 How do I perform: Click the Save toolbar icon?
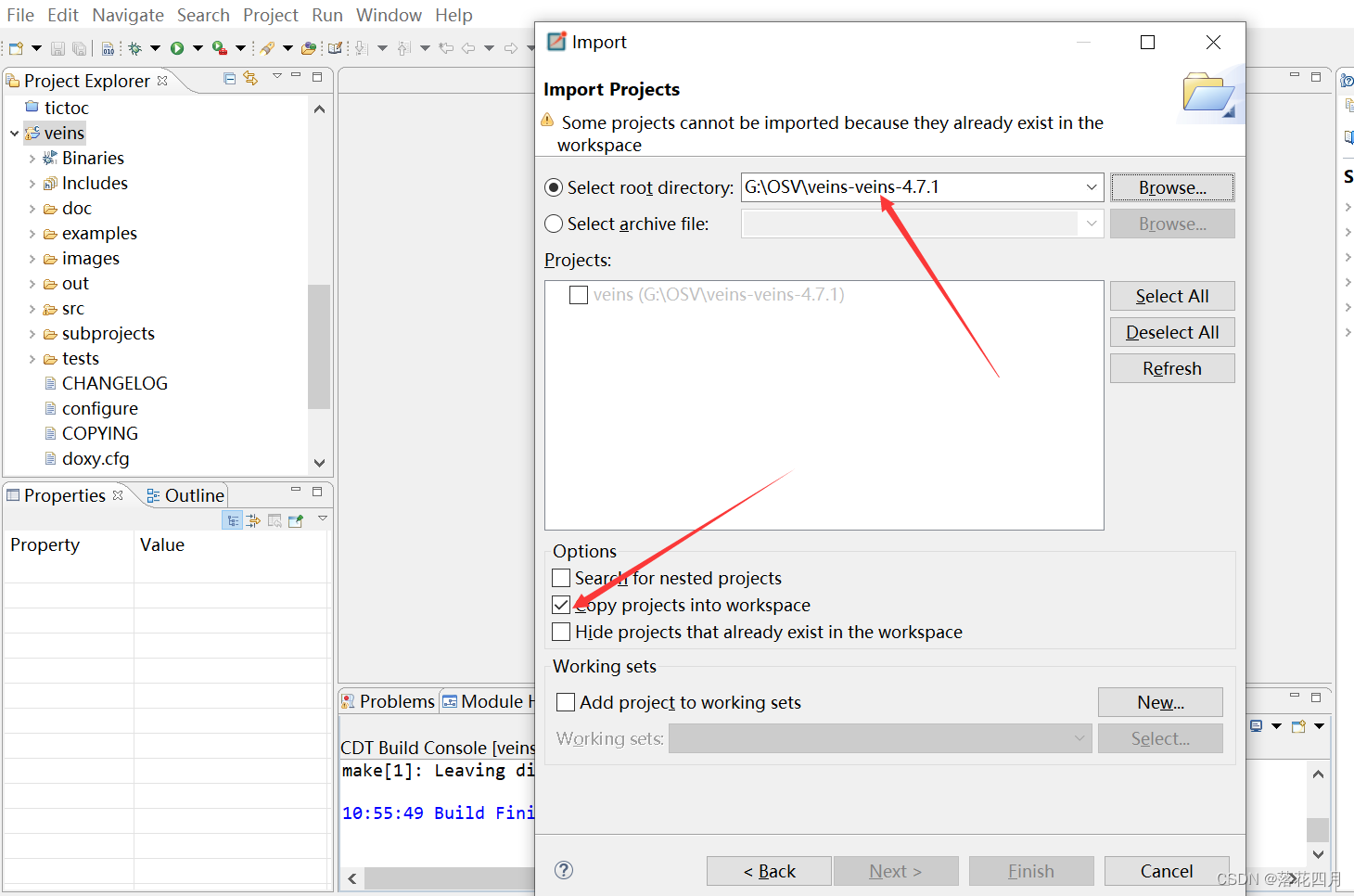tap(57, 48)
